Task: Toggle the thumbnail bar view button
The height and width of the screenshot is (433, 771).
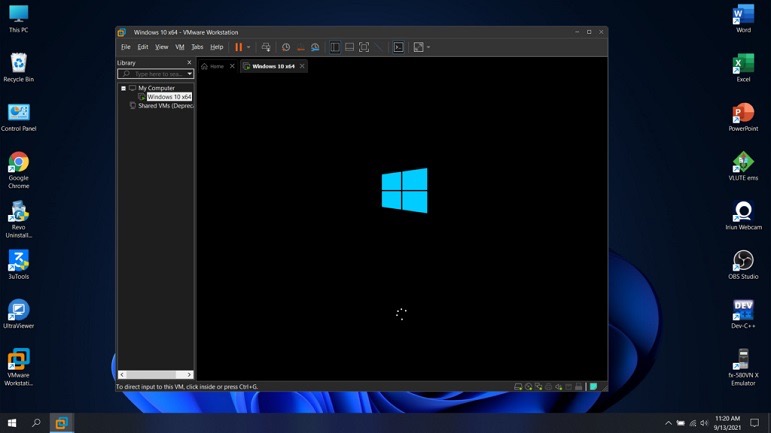Action: (x=349, y=47)
